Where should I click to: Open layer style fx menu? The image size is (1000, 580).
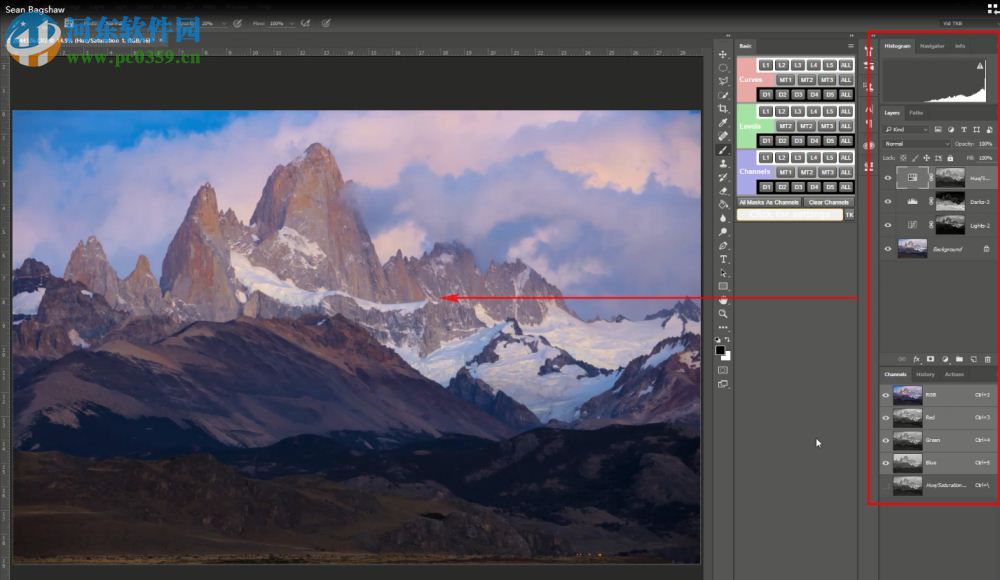click(x=916, y=359)
